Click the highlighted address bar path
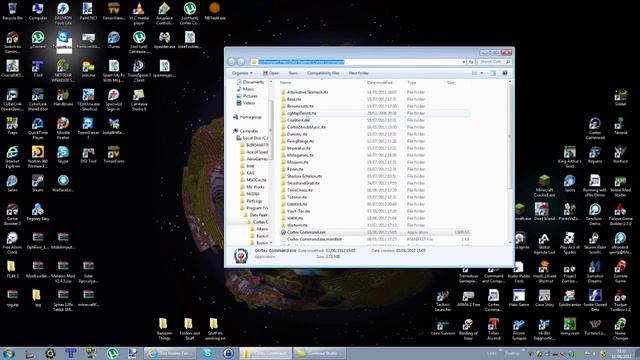 (302, 62)
